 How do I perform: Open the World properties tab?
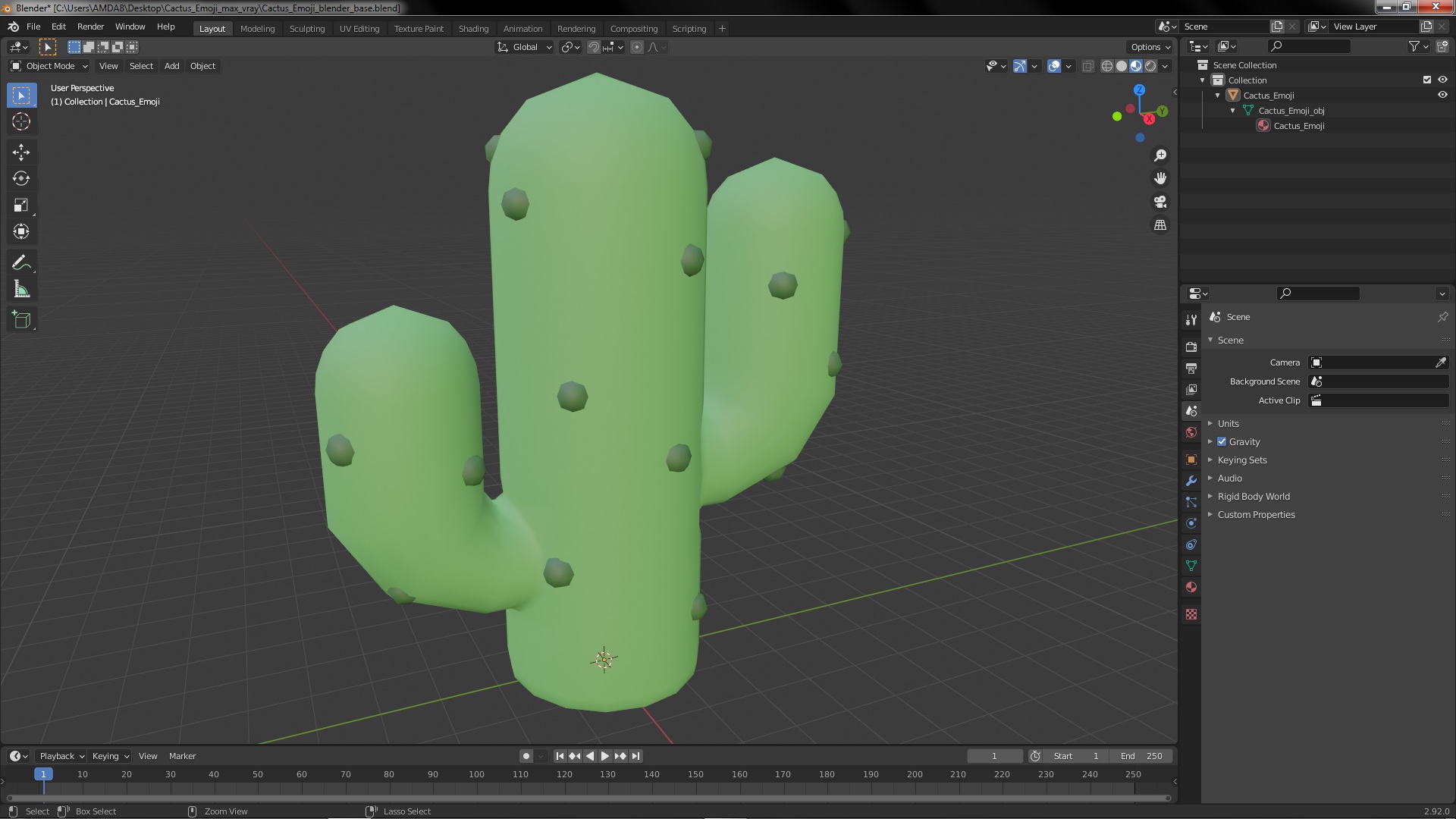click(x=1191, y=432)
